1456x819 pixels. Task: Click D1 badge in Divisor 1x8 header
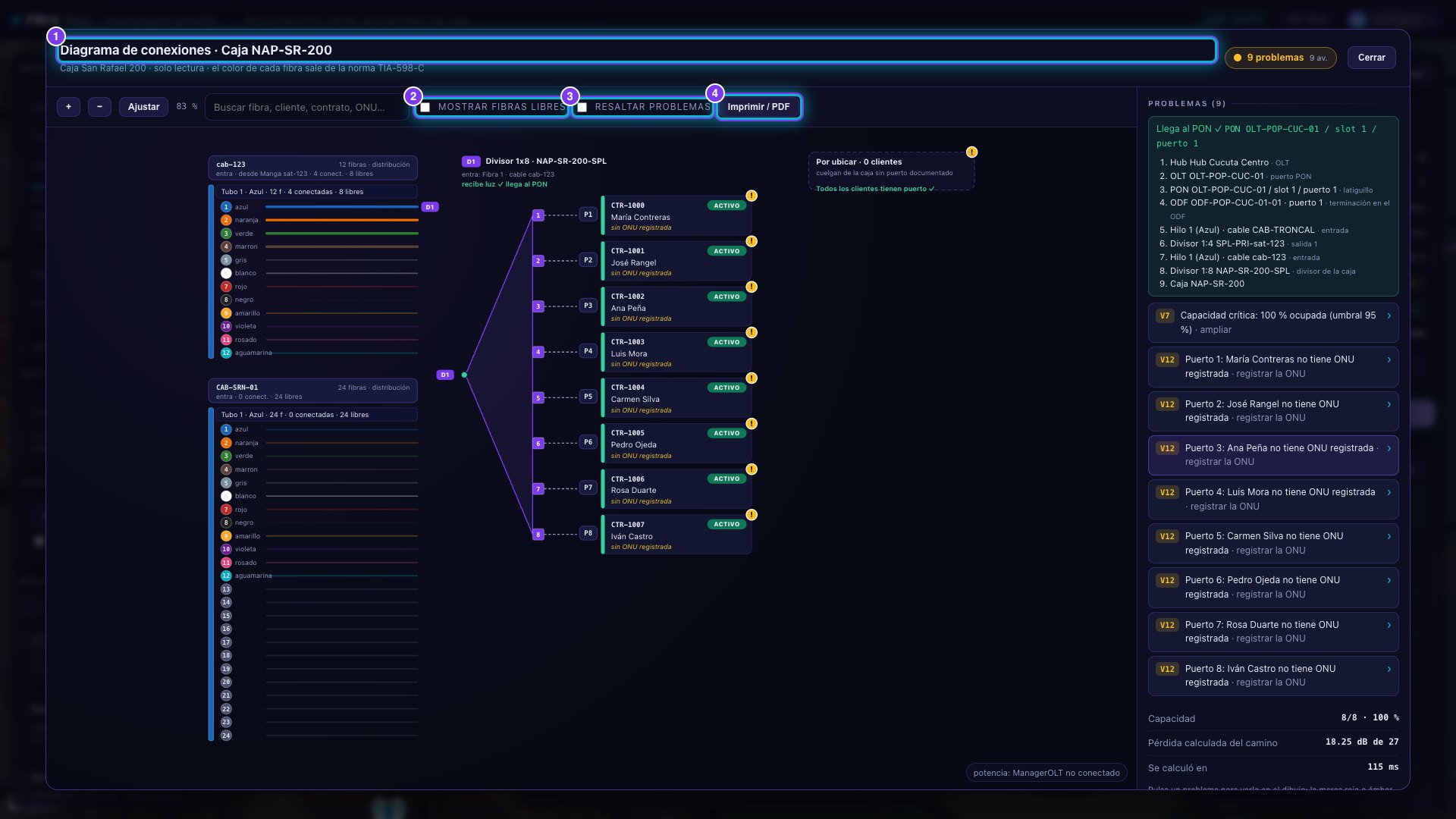coord(471,162)
